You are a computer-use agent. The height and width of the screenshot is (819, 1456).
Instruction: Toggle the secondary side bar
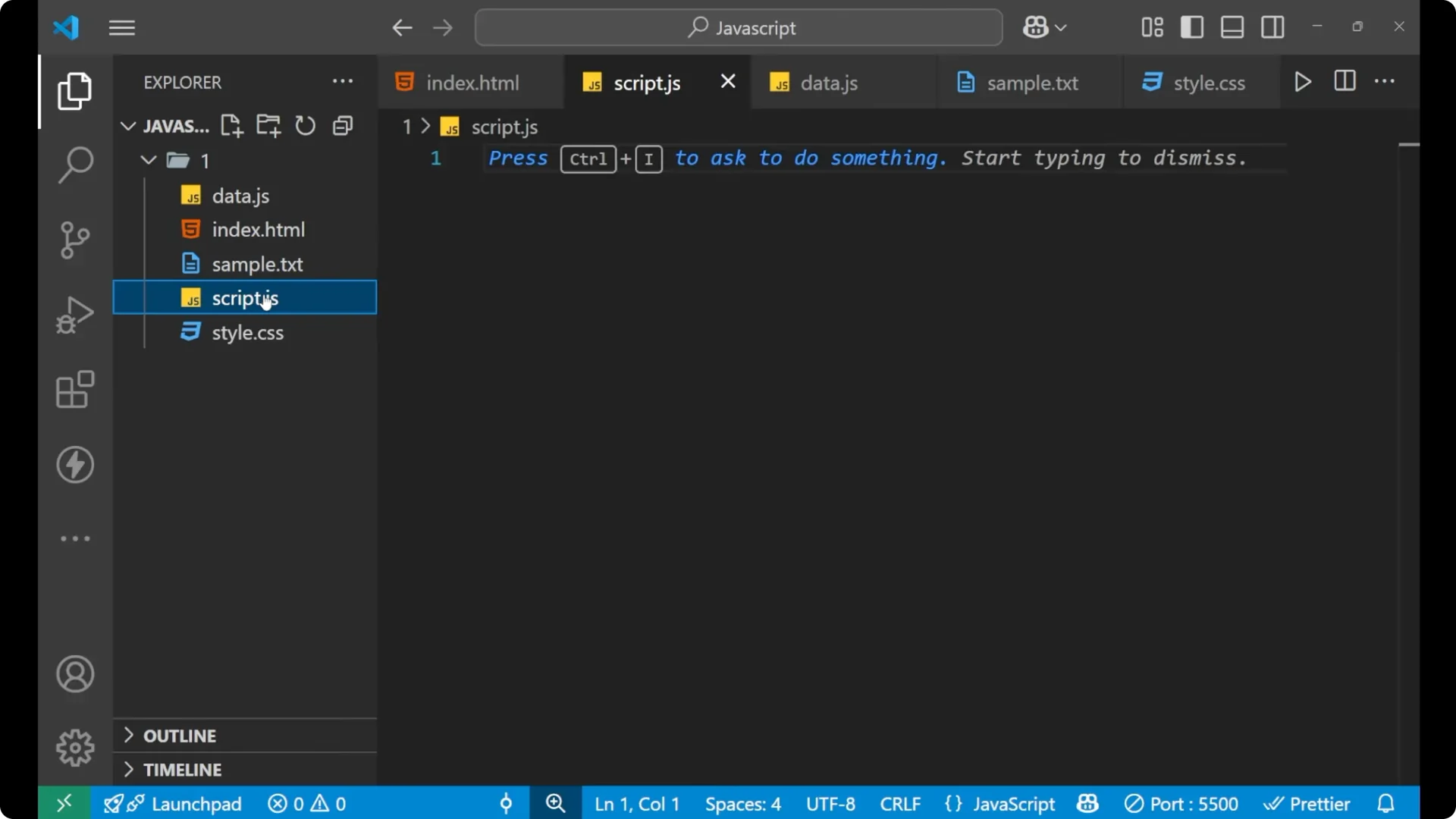(1272, 27)
